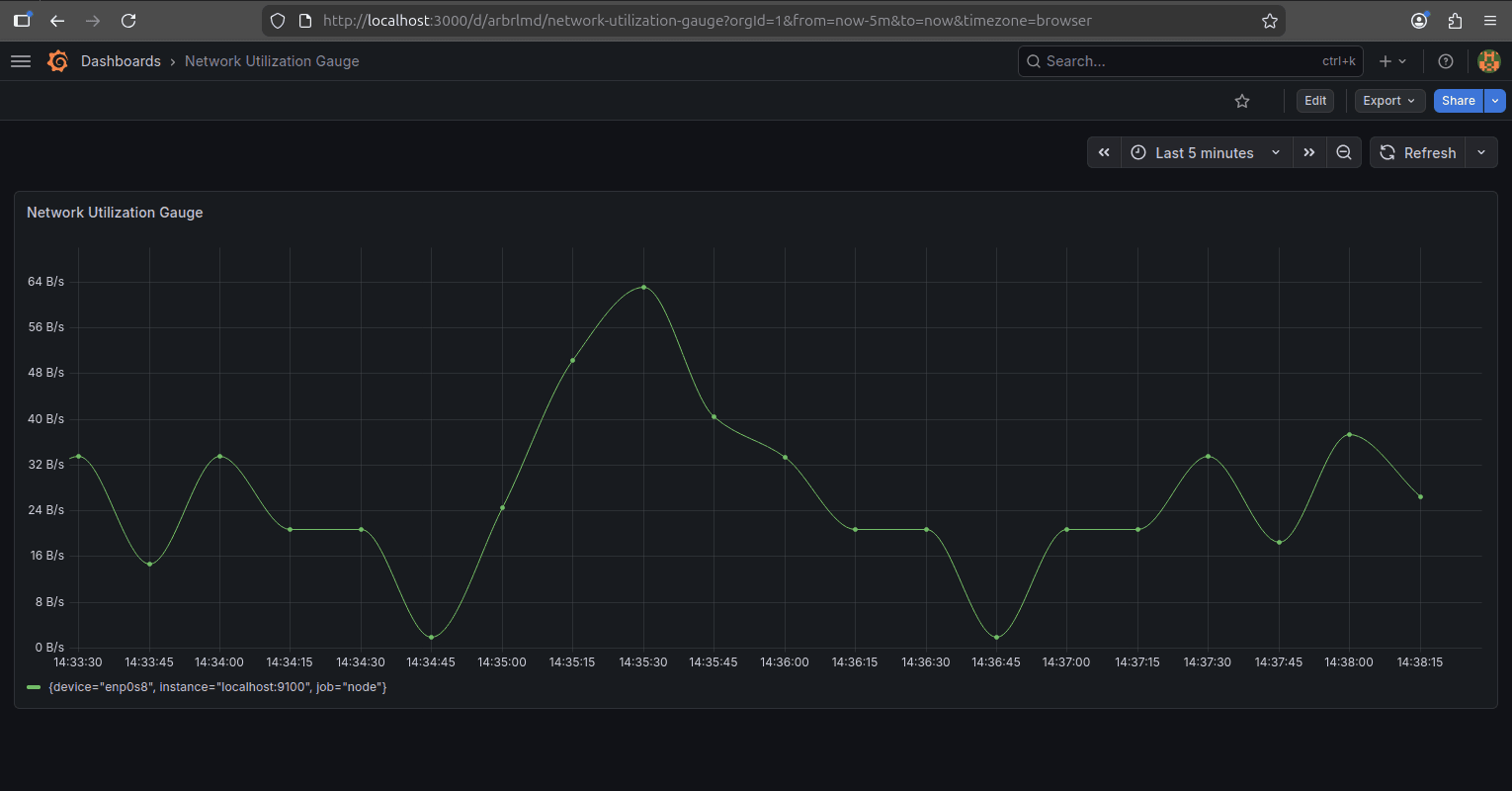
Task: Expand the Share options arrow
Action: 1495,101
